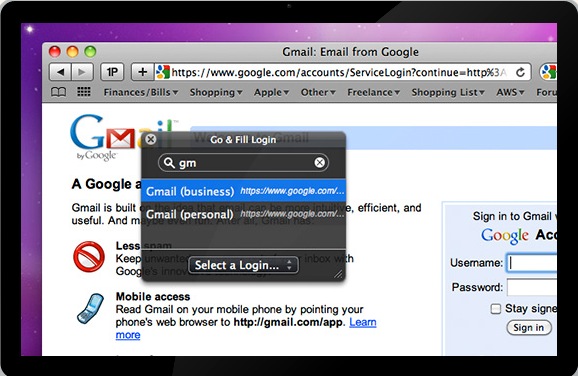The width and height of the screenshot is (578, 376).
Task: Expand the Other bookmarks folder
Action: [x=318, y=92]
